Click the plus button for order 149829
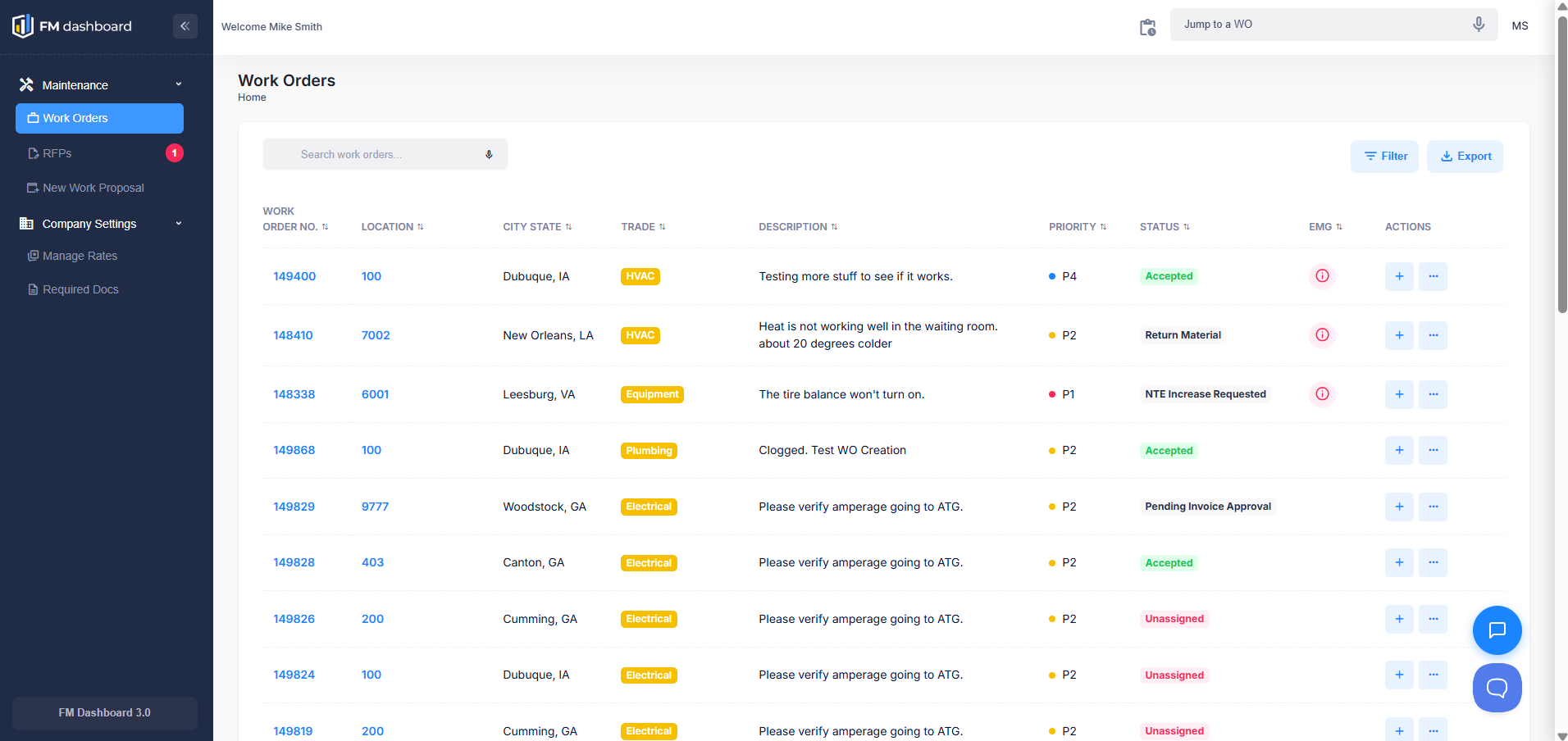Screen dimensions: 1568x741 pos(1399,507)
